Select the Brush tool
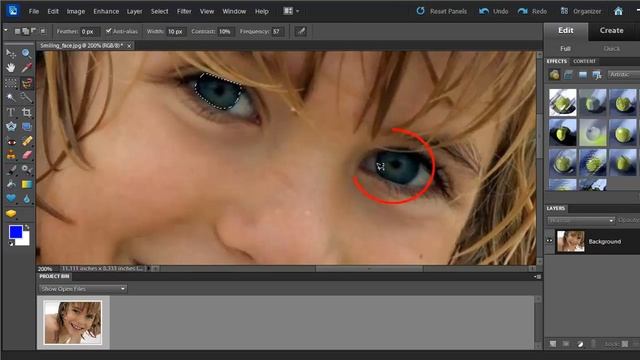Screen dimensions: 640x360 (x=11, y=169)
